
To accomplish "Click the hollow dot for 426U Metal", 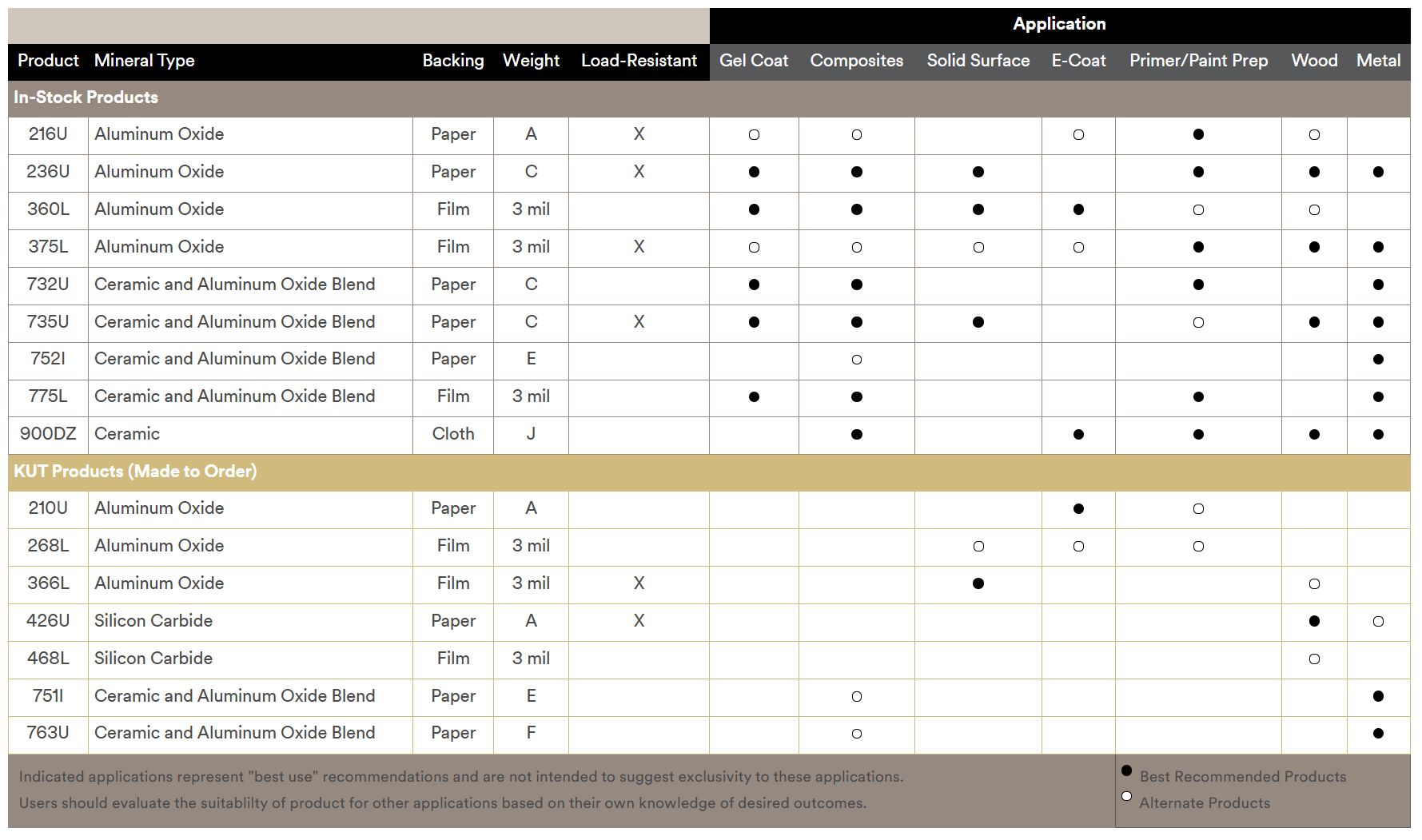I will click(x=1377, y=622).
